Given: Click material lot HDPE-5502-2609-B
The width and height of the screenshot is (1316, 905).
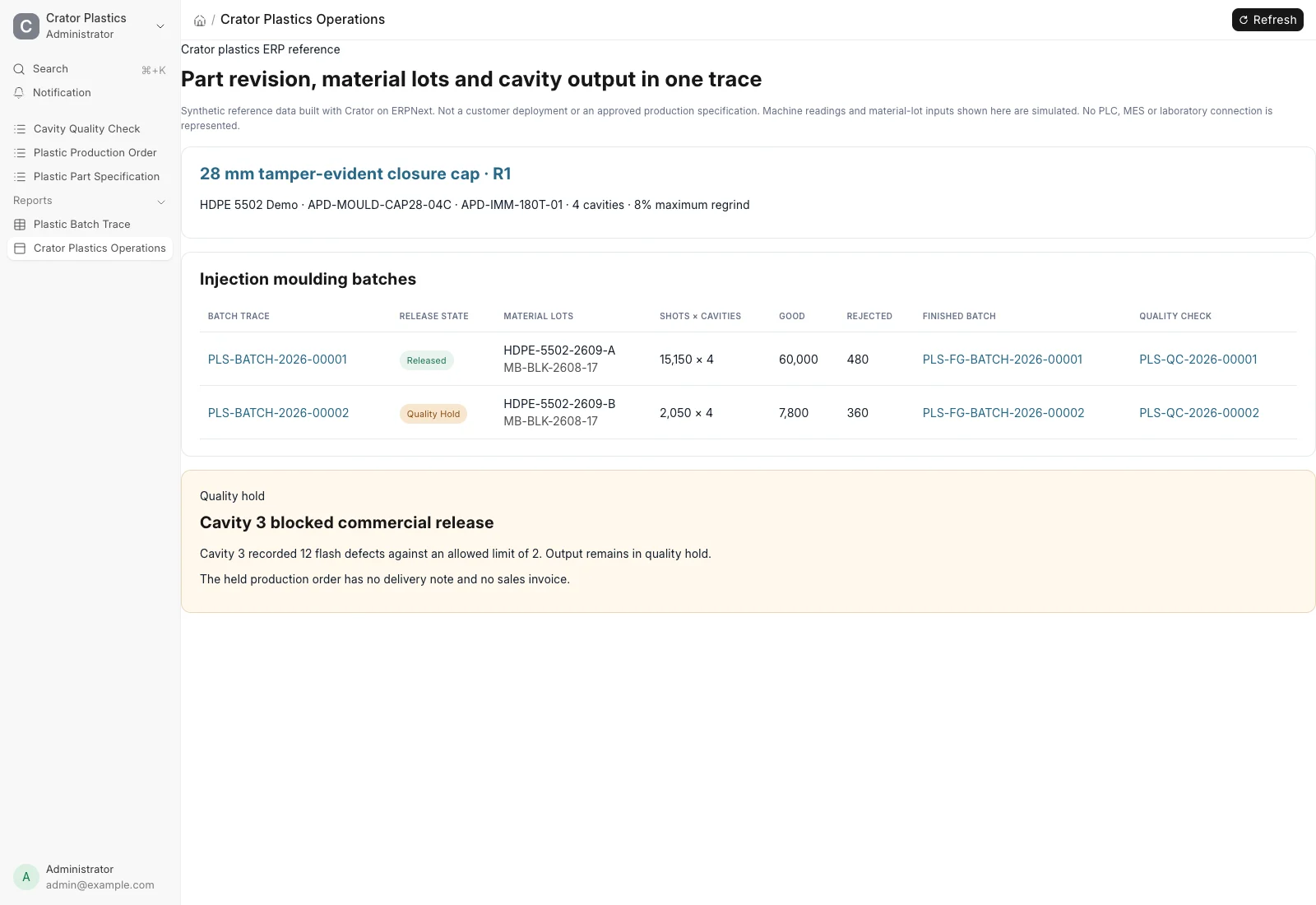Looking at the screenshot, I should [x=559, y=404].
